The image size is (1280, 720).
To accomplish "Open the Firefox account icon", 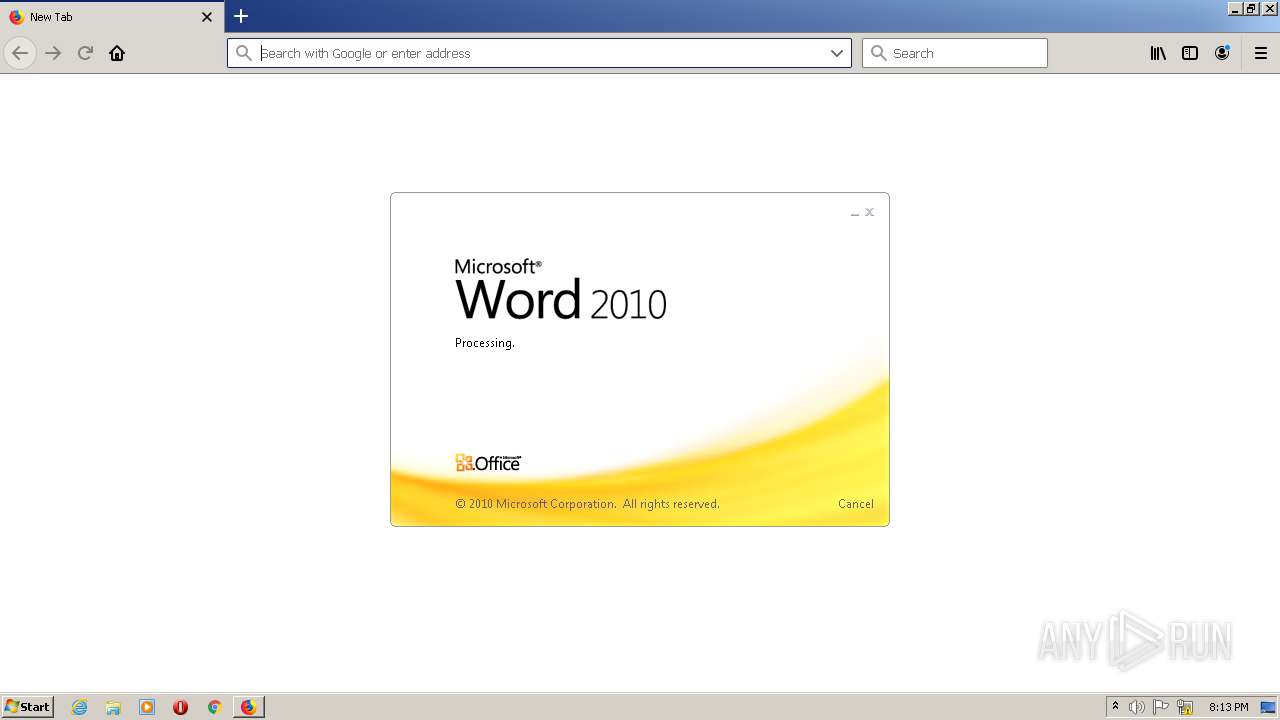I will point(1222,53).
